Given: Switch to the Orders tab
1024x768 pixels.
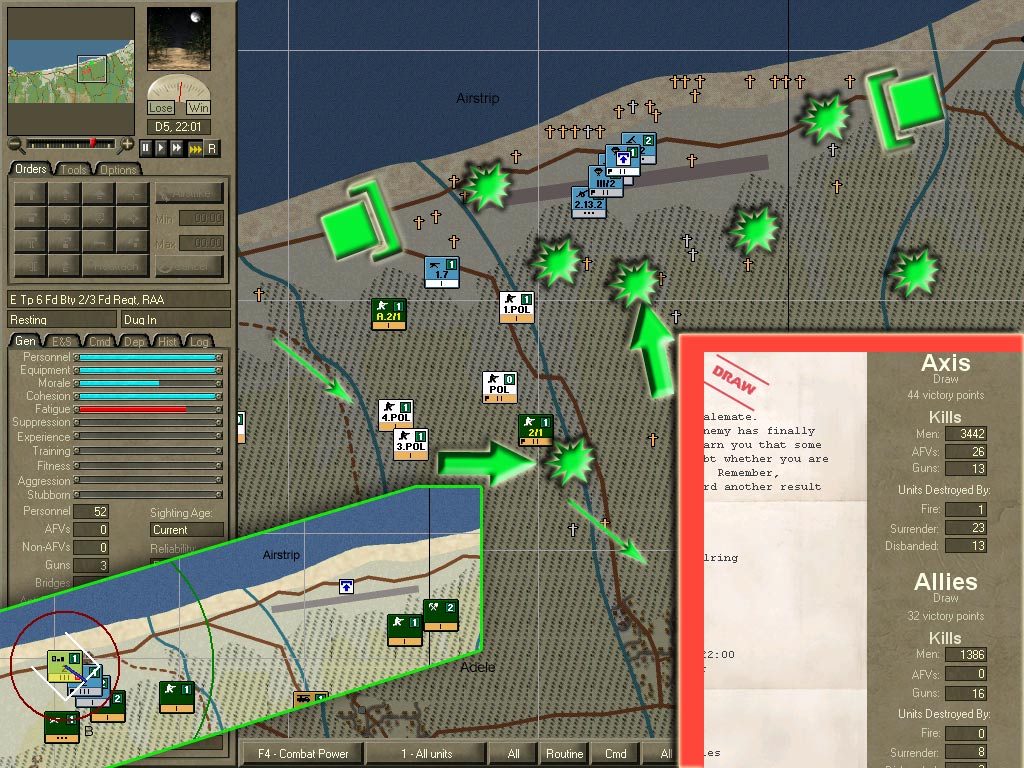Looking at the screenshot, I should pos(31,169).
